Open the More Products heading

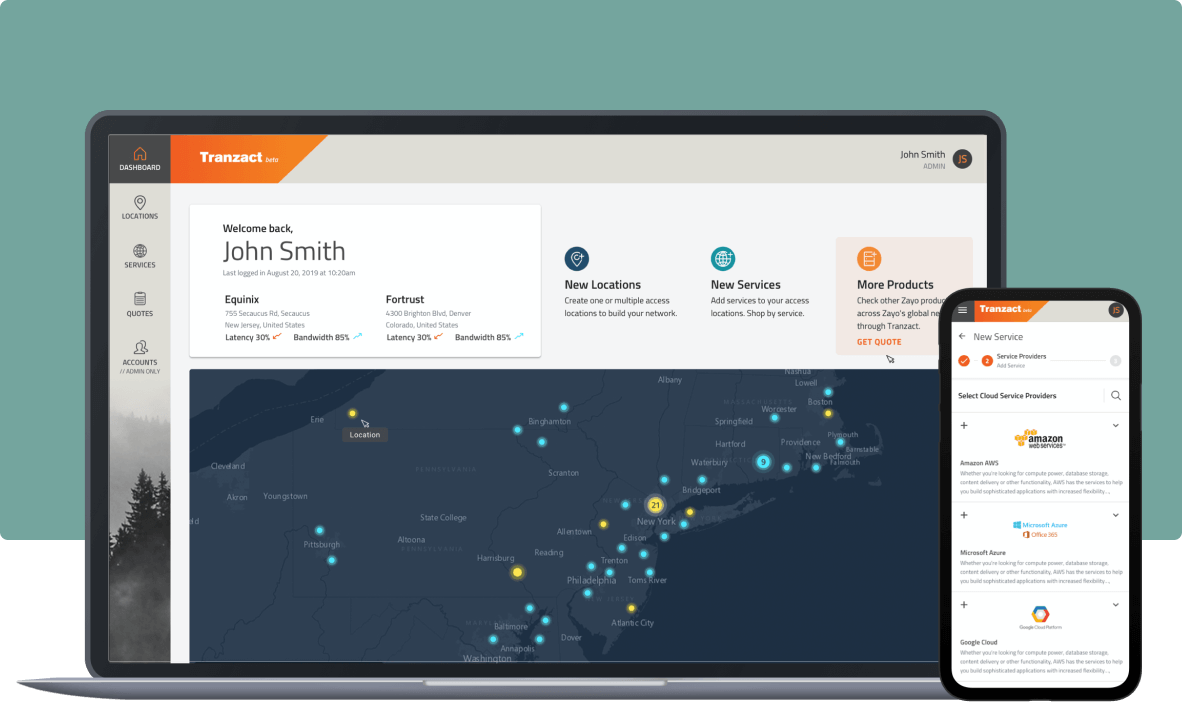(895, 284)
